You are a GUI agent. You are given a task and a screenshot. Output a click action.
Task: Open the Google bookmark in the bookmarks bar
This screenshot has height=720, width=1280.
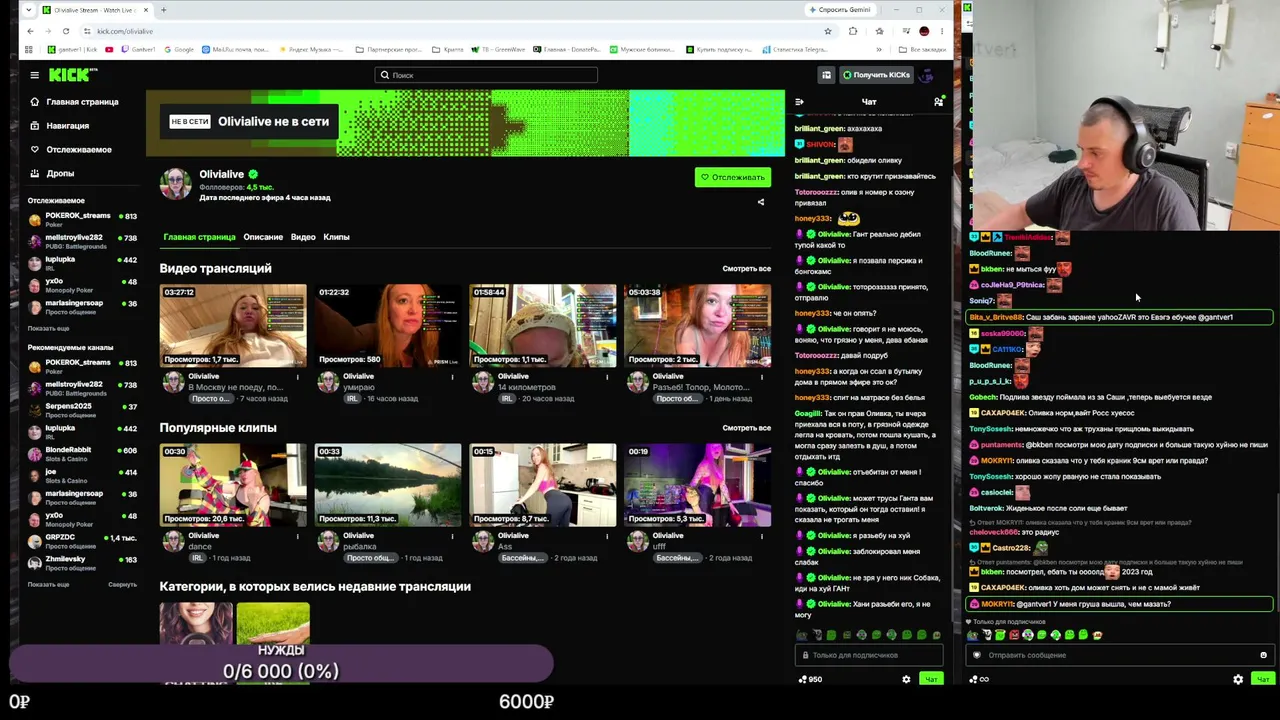click(x=180, y=49)
